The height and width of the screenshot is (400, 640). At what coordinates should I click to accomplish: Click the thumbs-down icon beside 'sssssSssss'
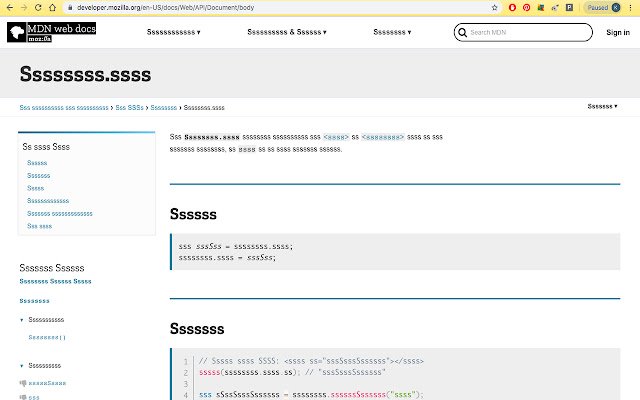pyautogui.click(x=23, y=383)
